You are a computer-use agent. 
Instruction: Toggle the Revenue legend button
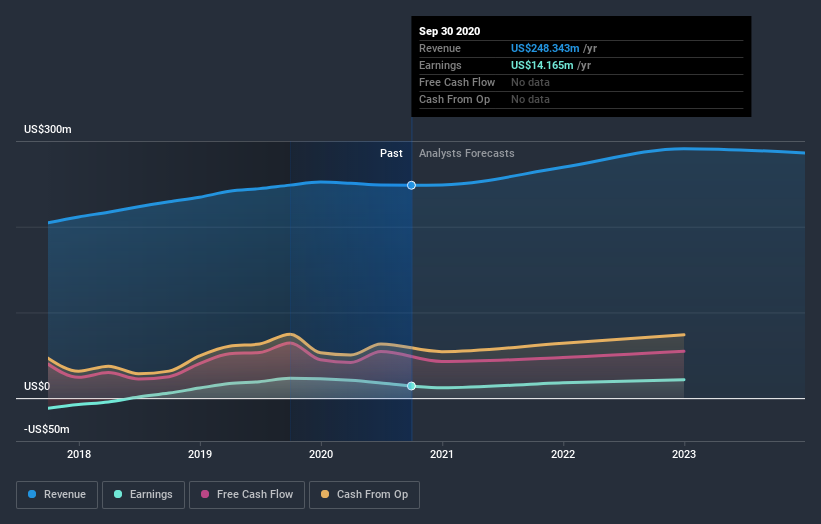click(x=57, y=495)
